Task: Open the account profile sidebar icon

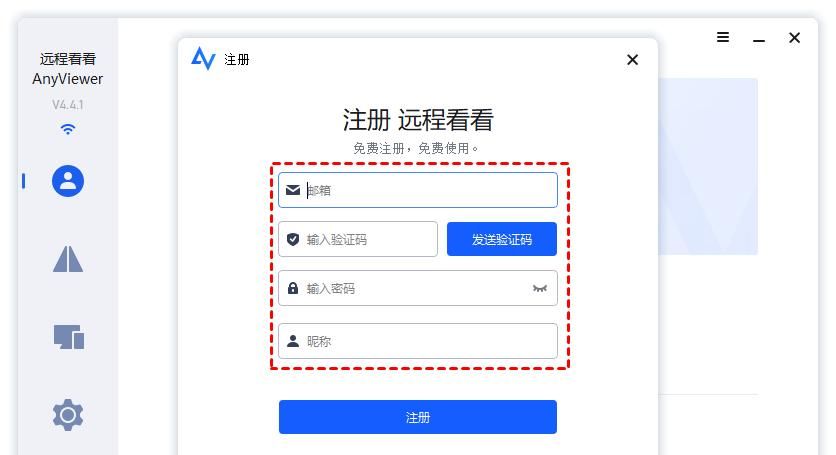Action: [68, 181]
